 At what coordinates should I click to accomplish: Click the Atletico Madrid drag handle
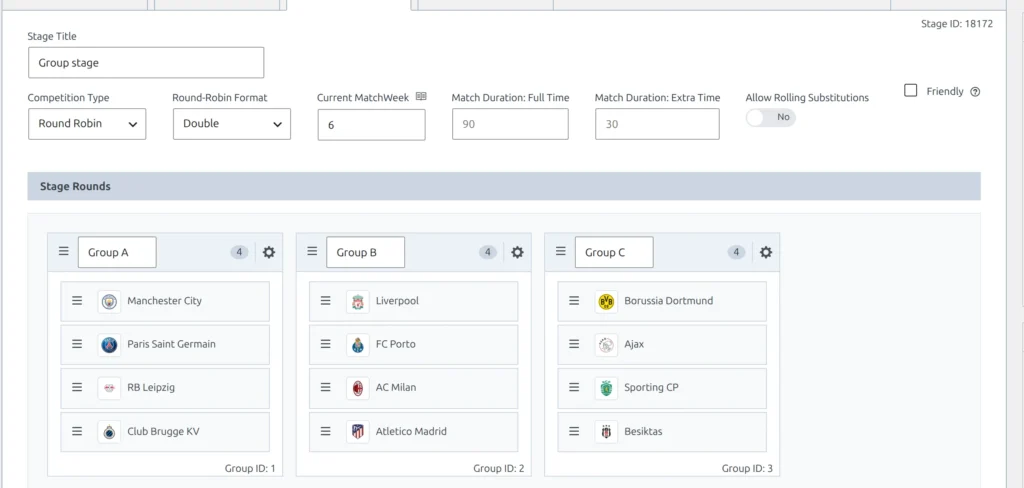click(325, 431)
